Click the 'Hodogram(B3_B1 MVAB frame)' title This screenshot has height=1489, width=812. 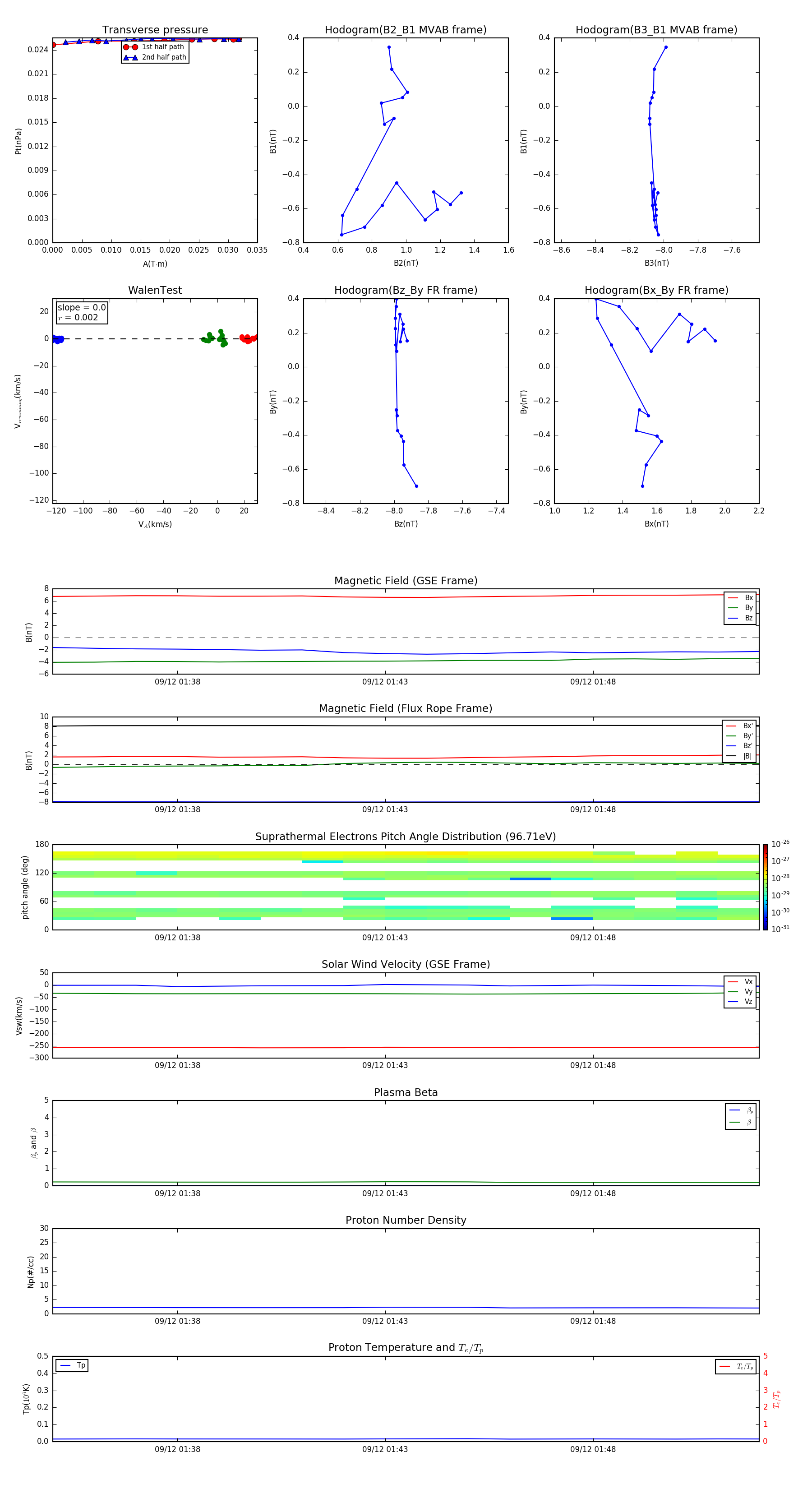[656, 29]
